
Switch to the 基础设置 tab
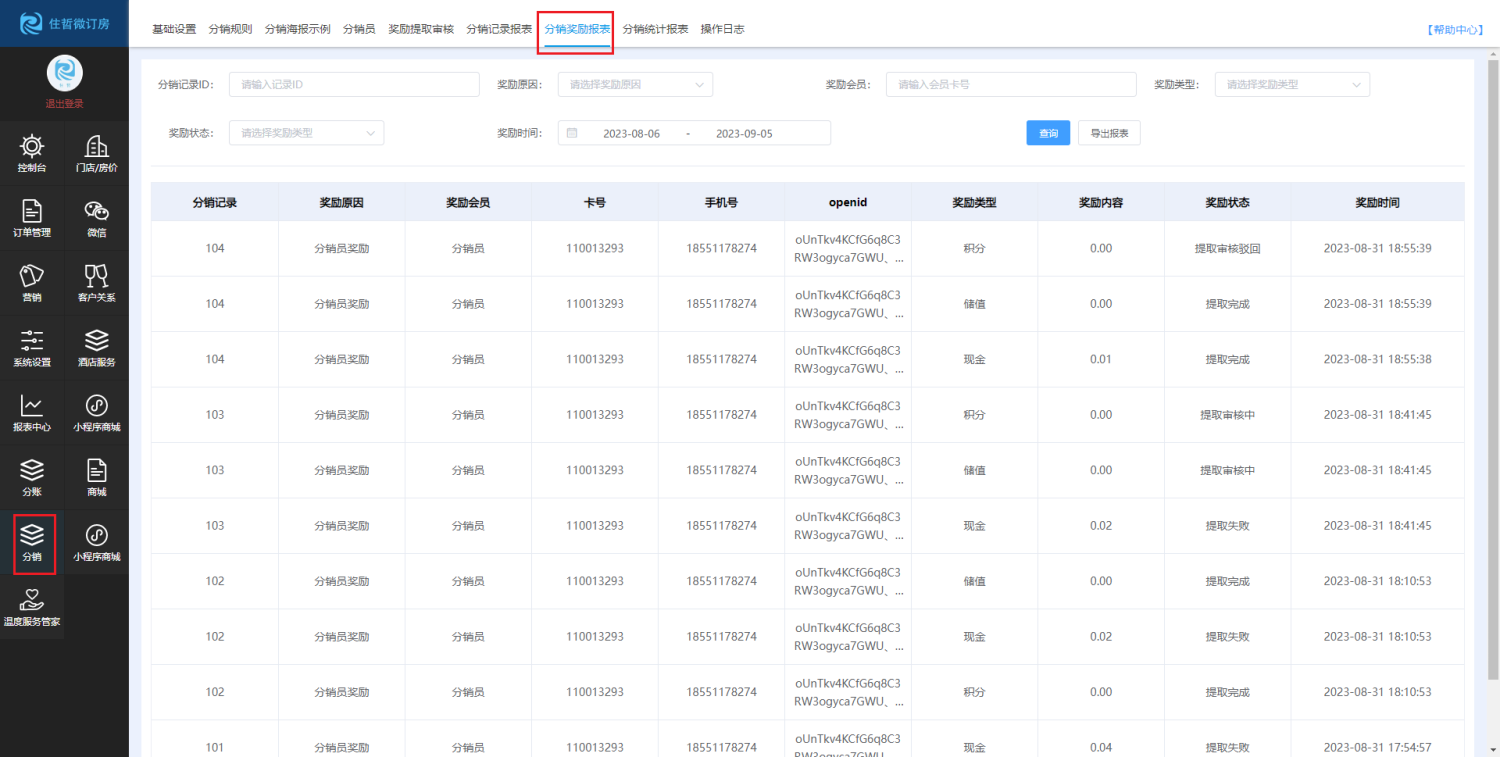pyautogui.click(x=174, y=29)
